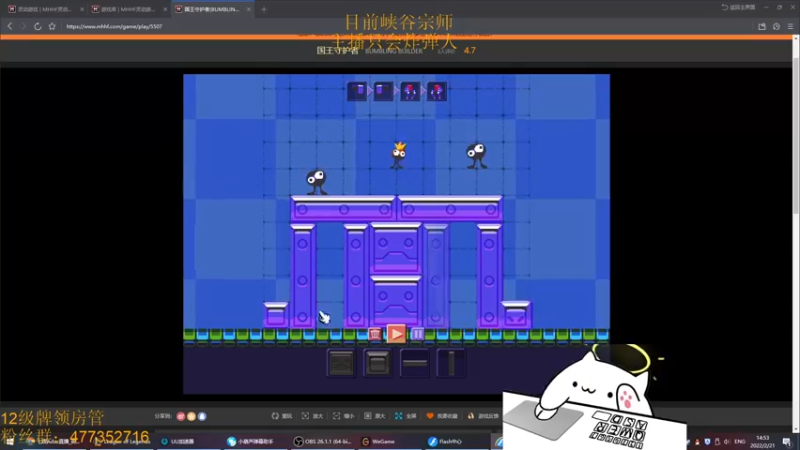Click the crowned king character

pos(398,156)
